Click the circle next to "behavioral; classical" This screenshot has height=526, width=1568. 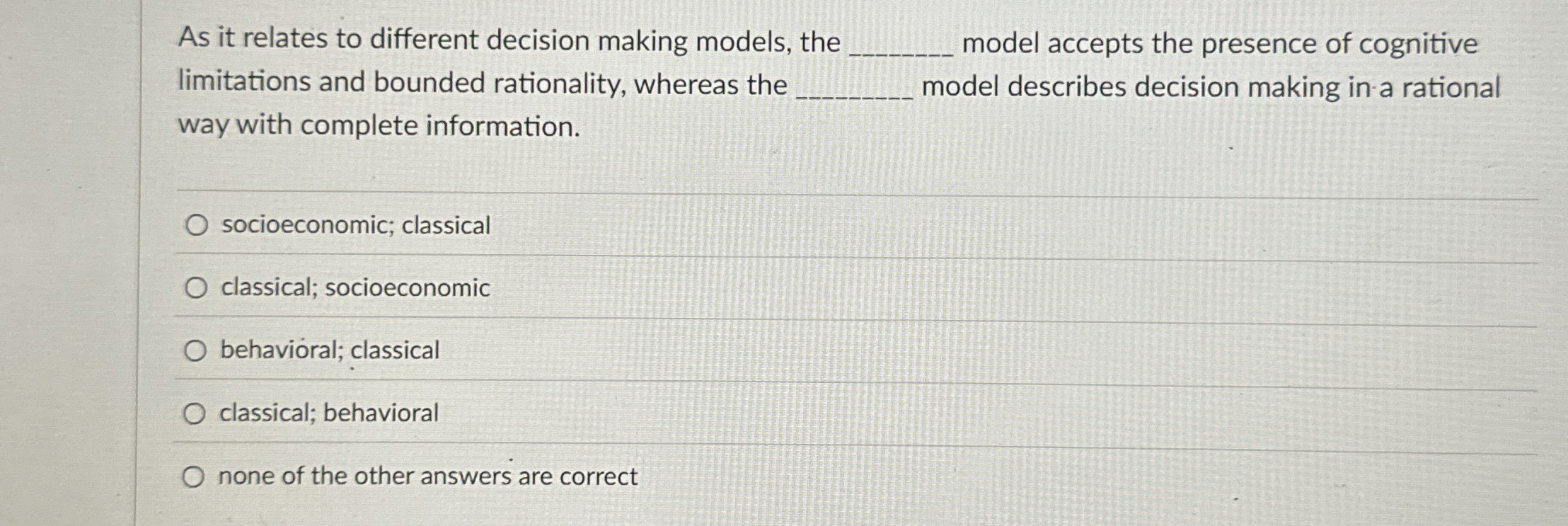pos(196,350)
